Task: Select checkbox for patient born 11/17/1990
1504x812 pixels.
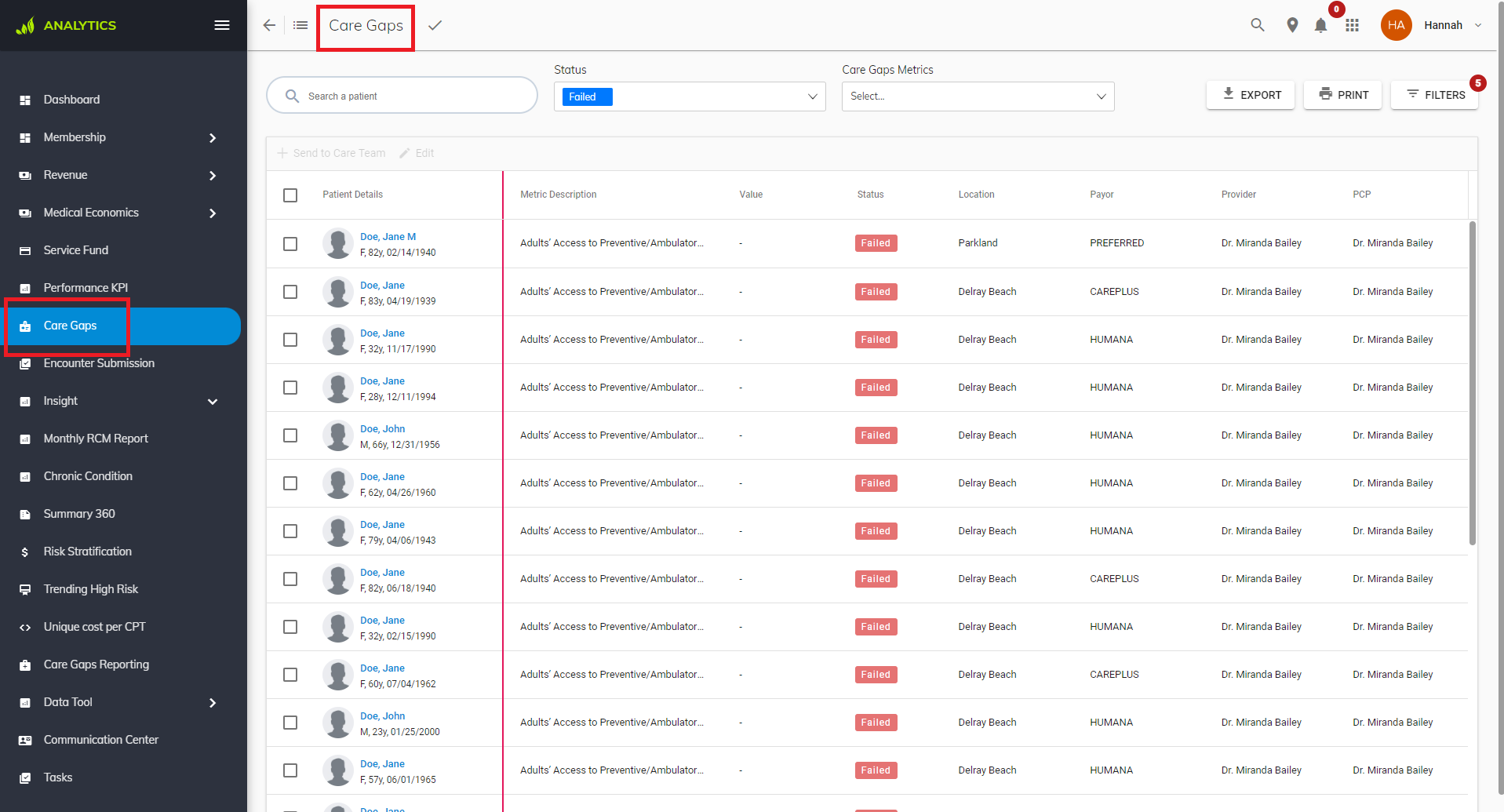Action: click(x=290, y=340)
